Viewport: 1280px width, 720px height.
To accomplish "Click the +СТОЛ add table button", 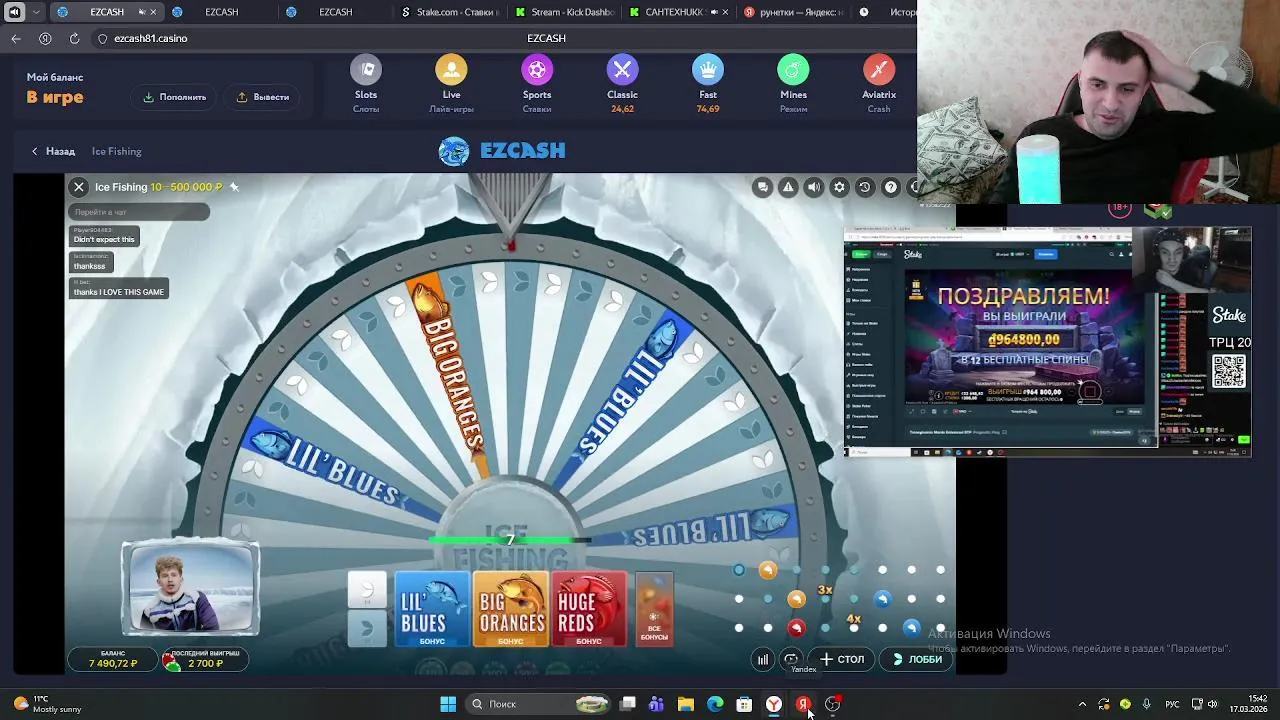I will 842,659.
